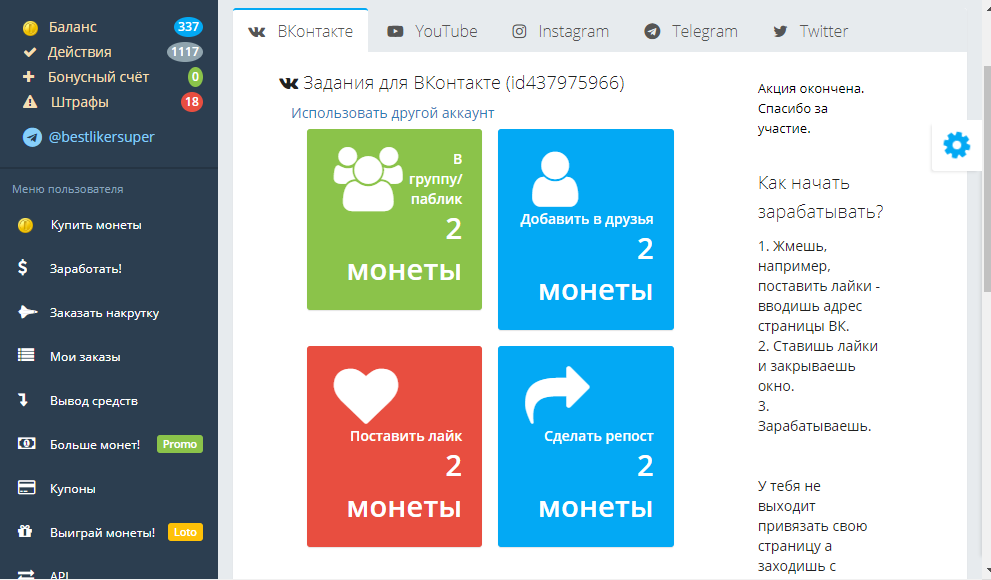Click the gray 1117 actions badge
Image resolution: width=991 pixels, height=580 pixels.
coord(185,52)
